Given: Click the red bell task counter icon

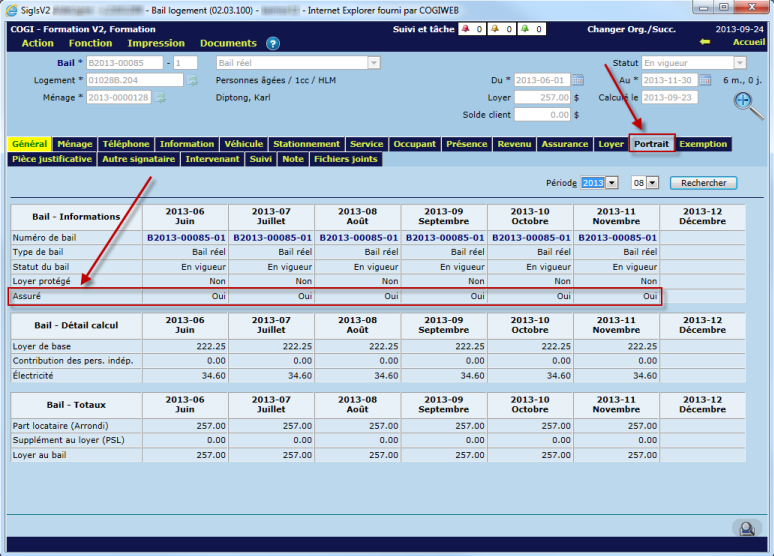Looking at the screenshot, I should (465, 30).
